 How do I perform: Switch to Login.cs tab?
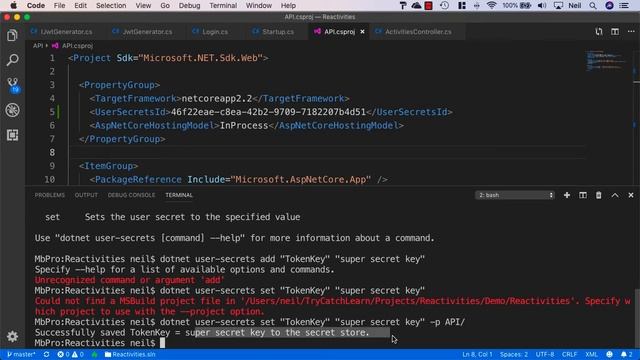[x=210, y=31]
